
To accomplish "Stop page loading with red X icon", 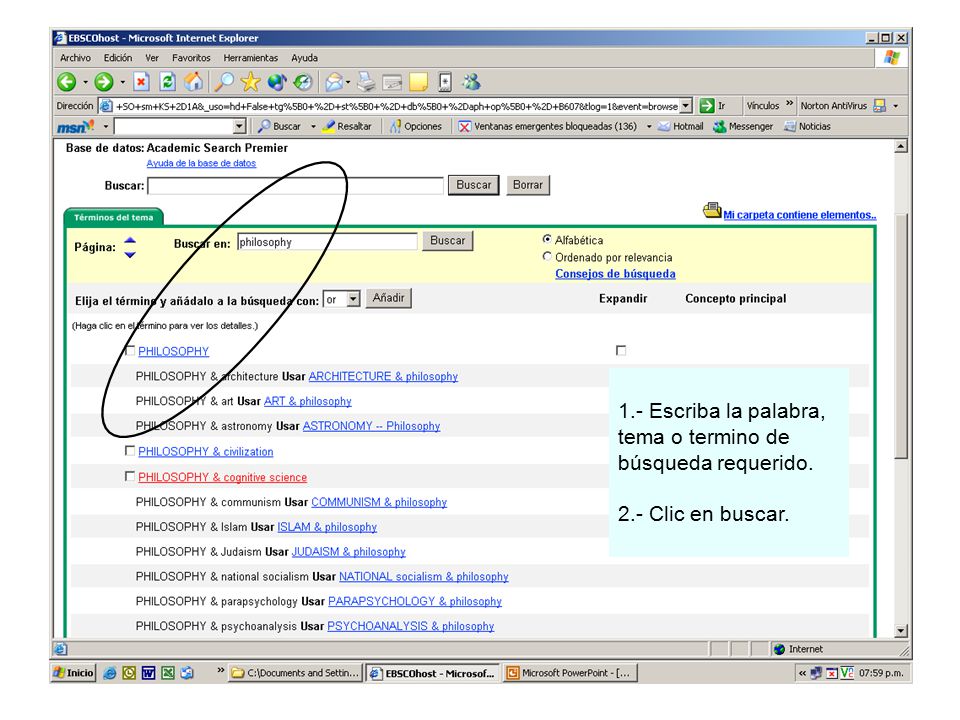I will tap(141, 81).
